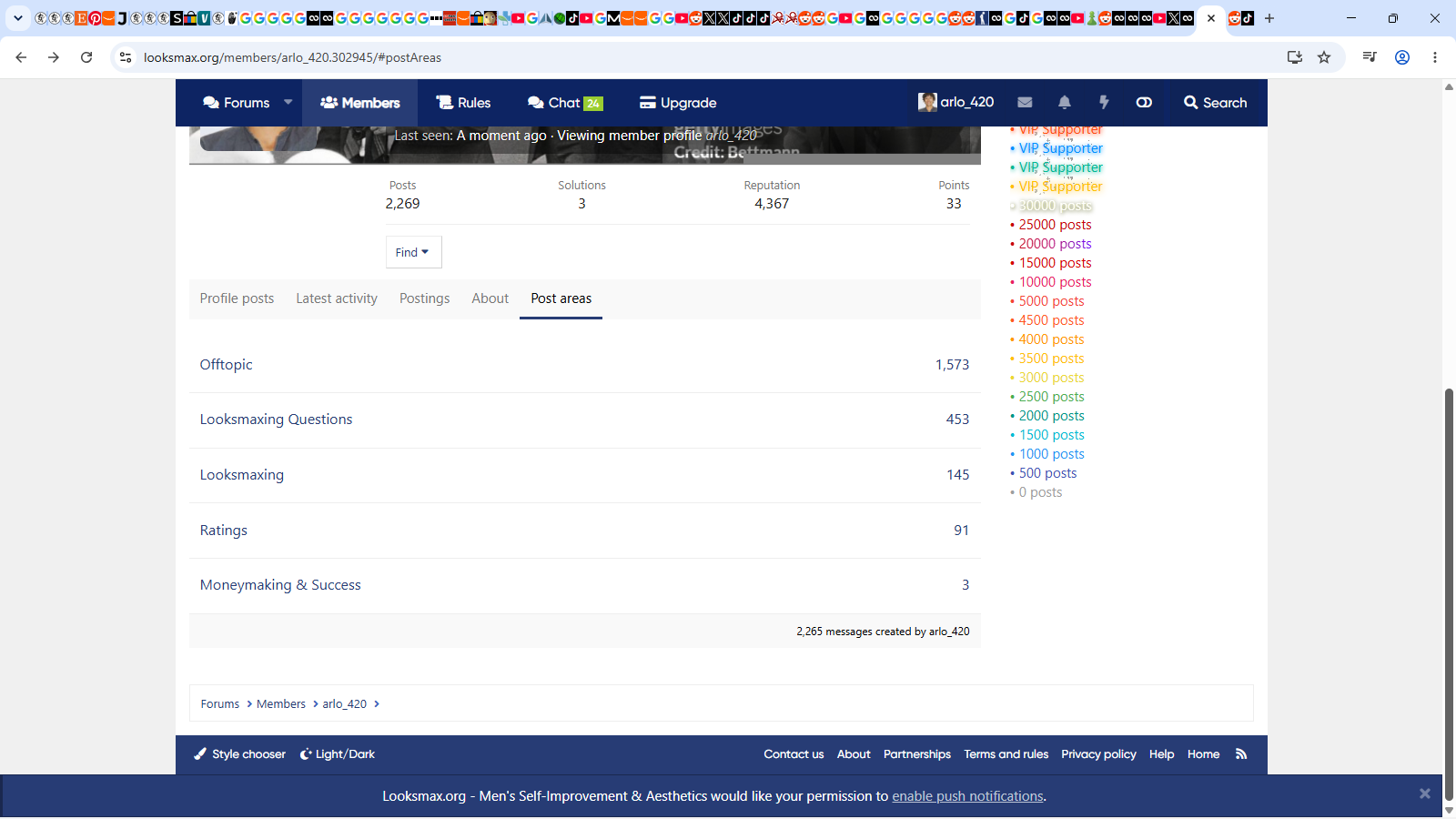1456x819 pixels.
Task: Click the 453 post count
Action: [957, 420]
